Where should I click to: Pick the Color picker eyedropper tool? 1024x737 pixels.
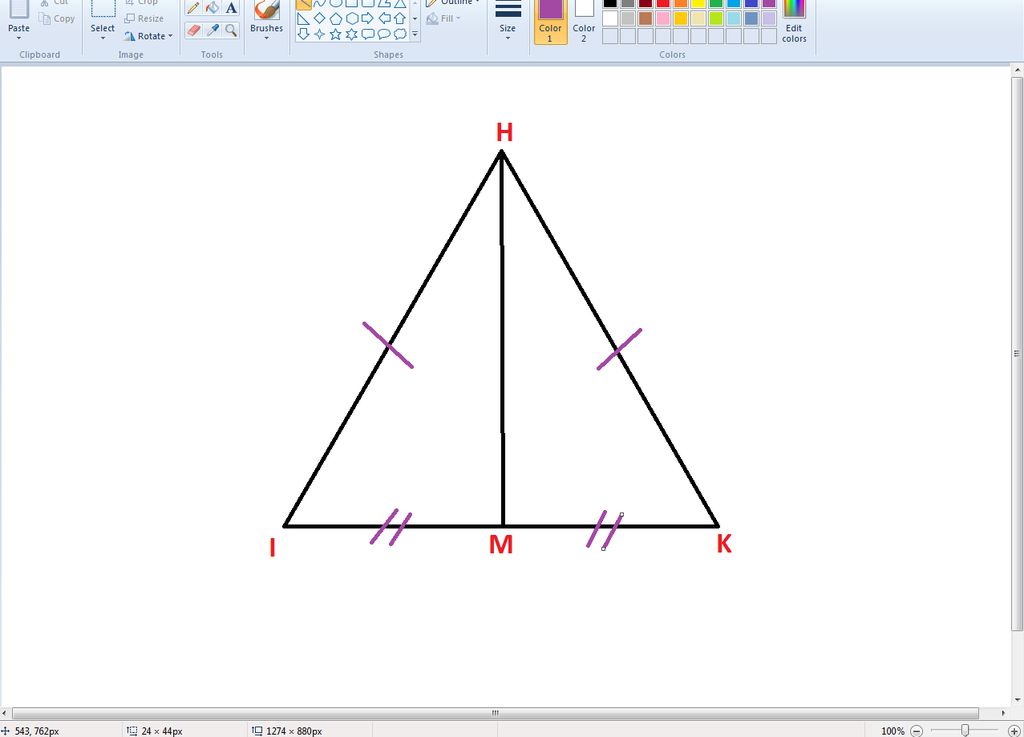point(212,30)
